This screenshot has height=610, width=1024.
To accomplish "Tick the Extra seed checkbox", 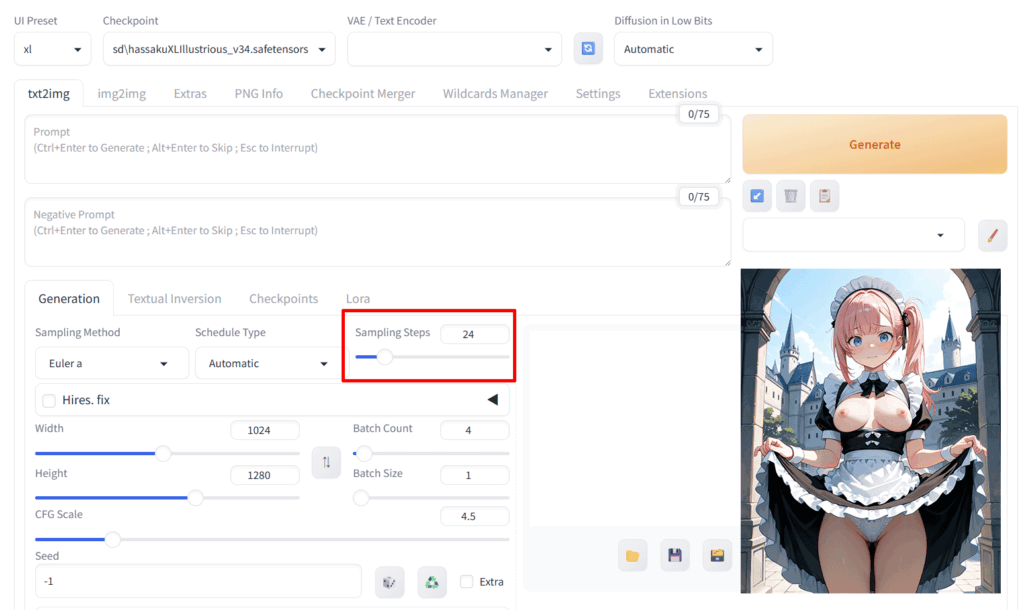I will point(466,581).
